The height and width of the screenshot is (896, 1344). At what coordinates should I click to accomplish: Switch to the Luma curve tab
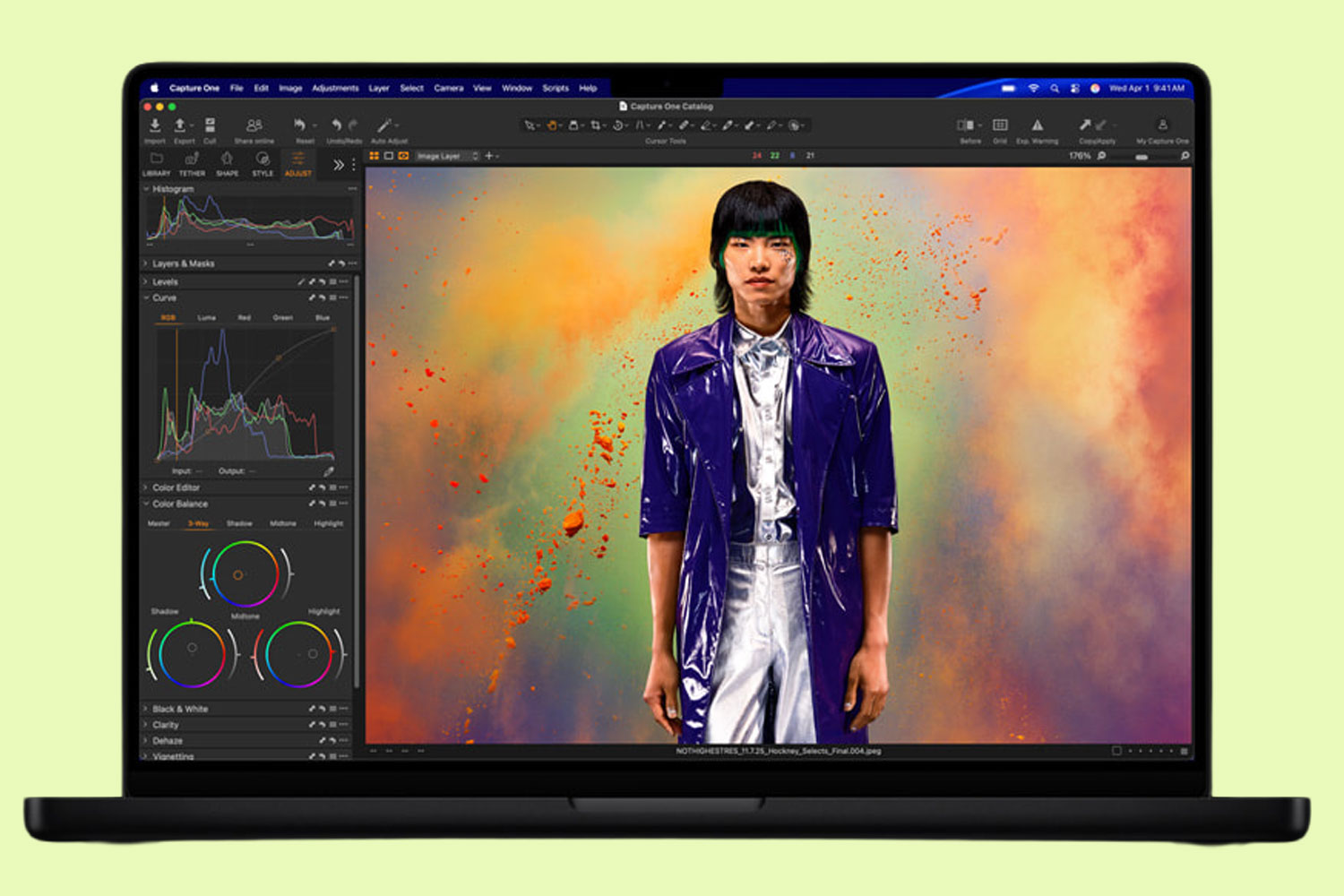coord(206,317)
